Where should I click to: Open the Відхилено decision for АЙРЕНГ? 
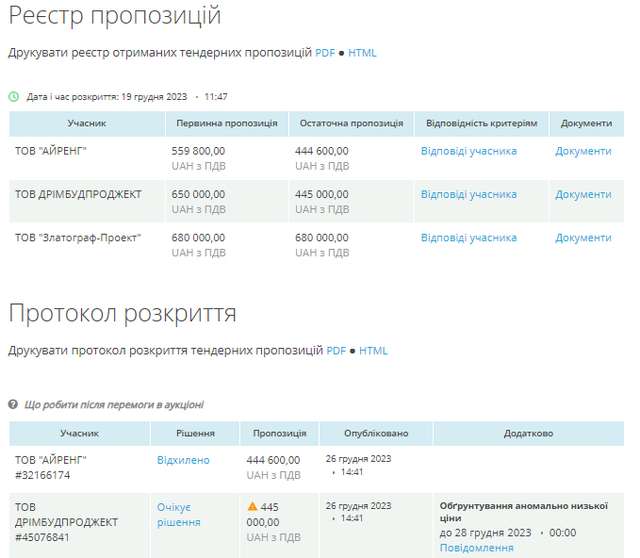[183, 460]
